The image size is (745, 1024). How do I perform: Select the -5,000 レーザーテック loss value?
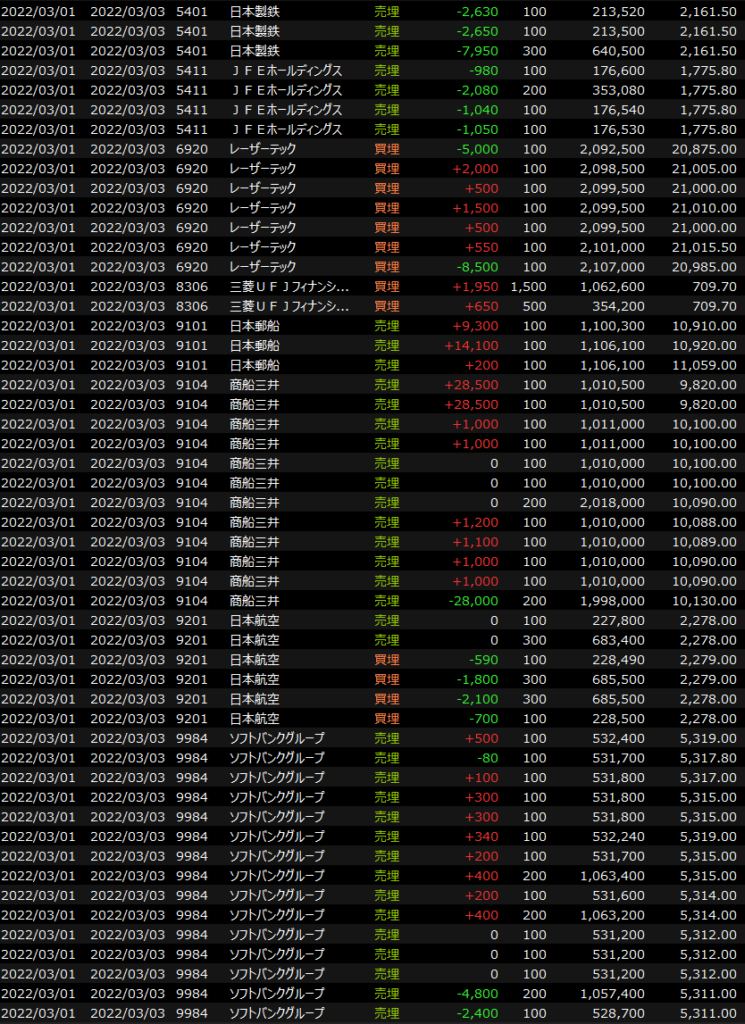coord(476,149)
